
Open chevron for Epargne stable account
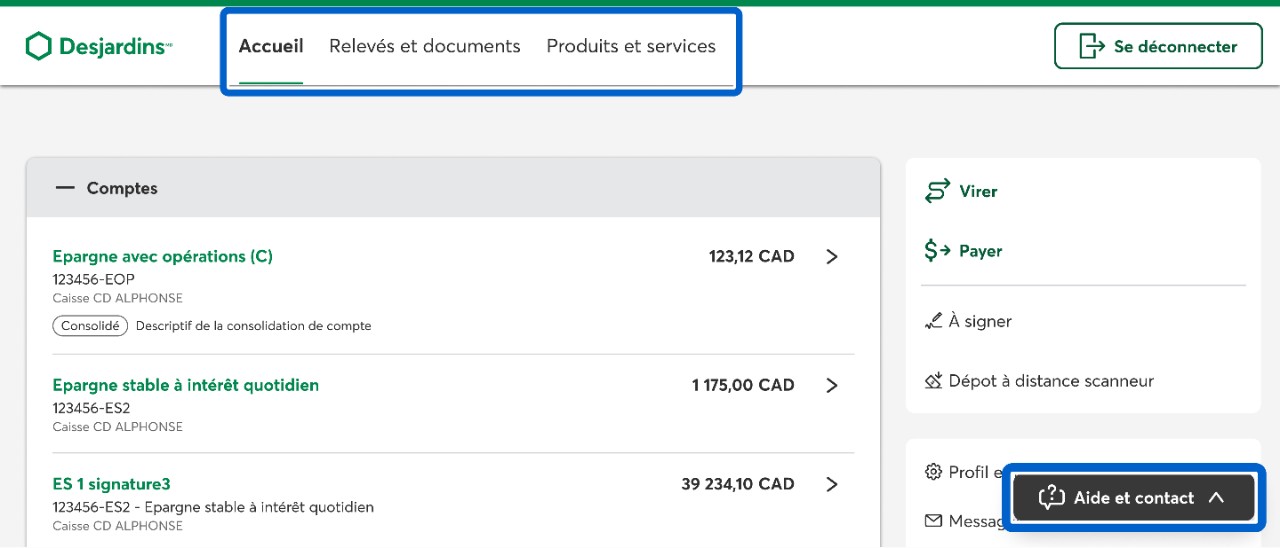tap(831, 385)
